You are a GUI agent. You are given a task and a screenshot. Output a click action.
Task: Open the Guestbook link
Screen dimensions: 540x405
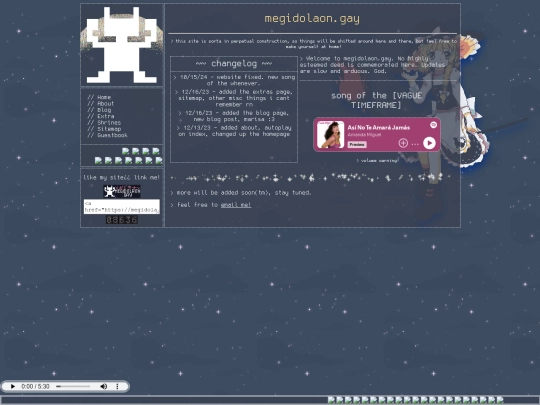[112, 135]
